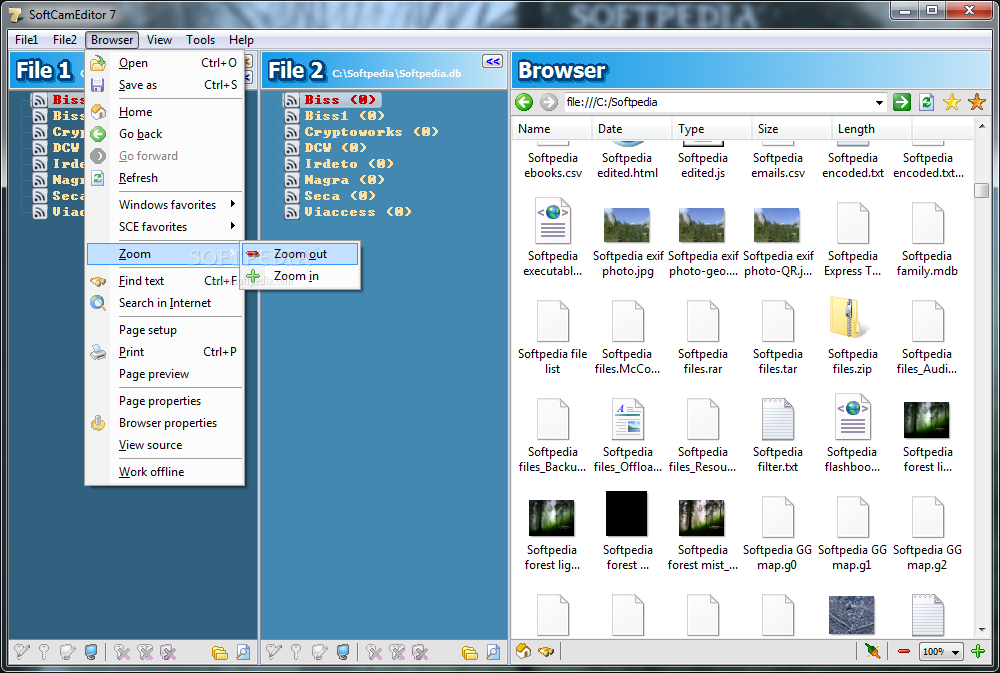Click the first delete key icon in File 1 toolbar
This screenshot has width=1000, height=673.
(x=122, y=651)
